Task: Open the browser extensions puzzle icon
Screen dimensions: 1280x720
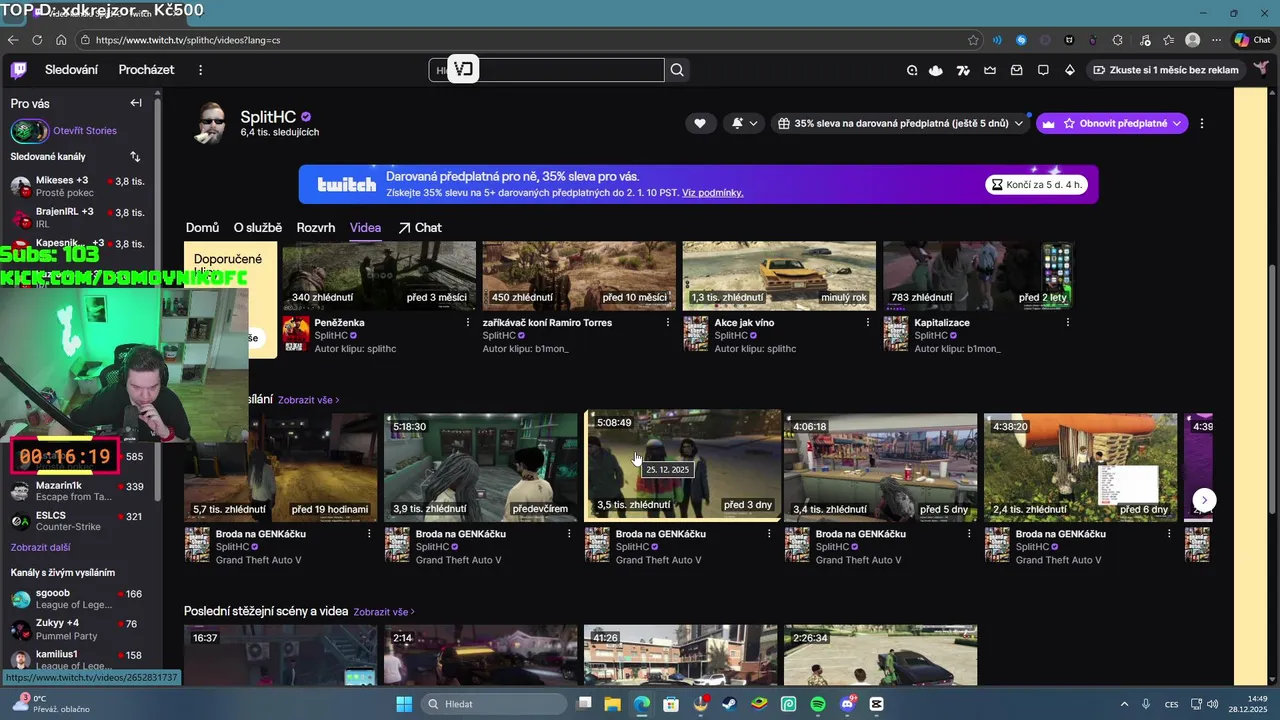Action: [1118, 40]
